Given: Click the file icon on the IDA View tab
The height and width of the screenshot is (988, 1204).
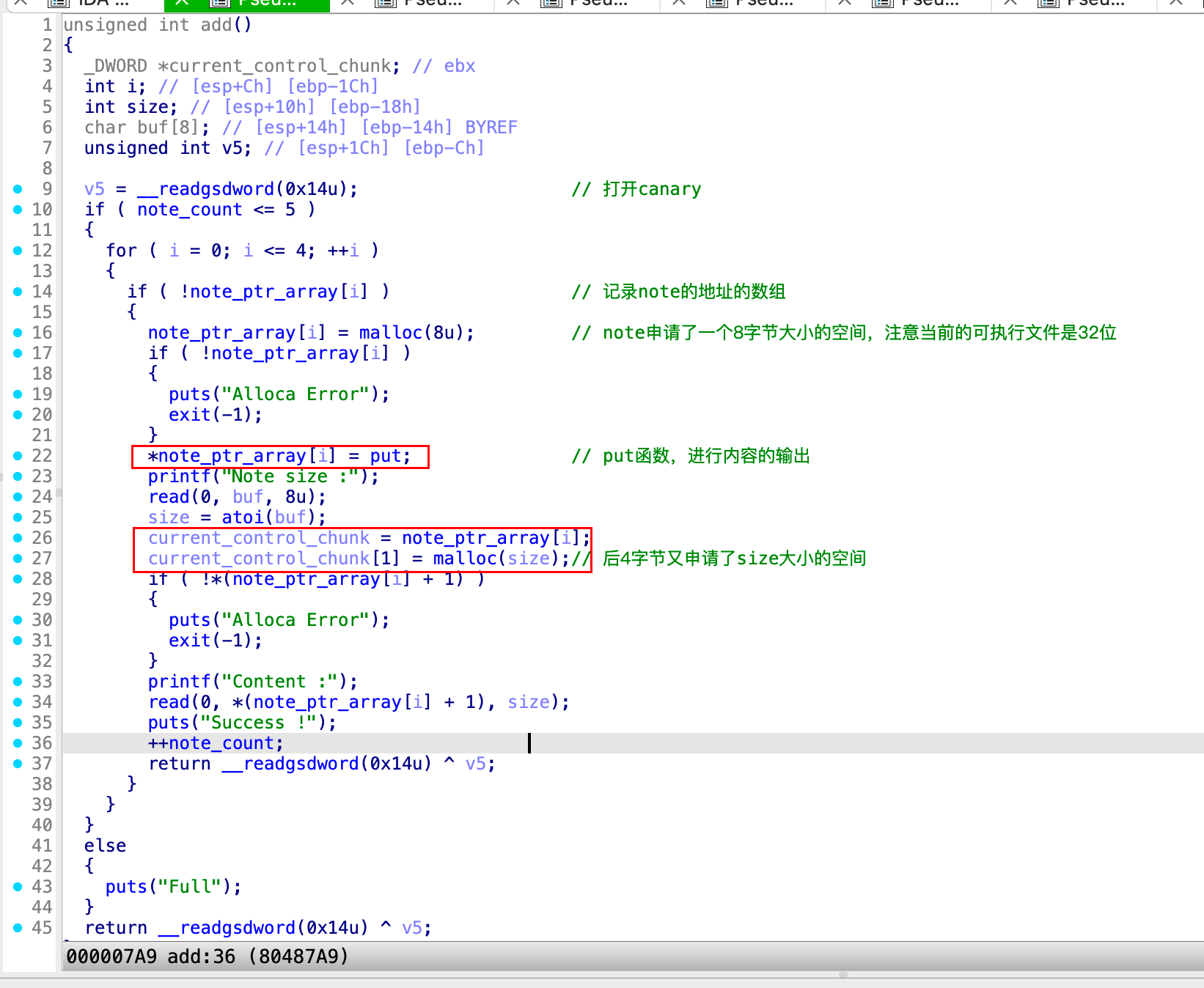Looking at the screenshot, I should pos(57,4).
